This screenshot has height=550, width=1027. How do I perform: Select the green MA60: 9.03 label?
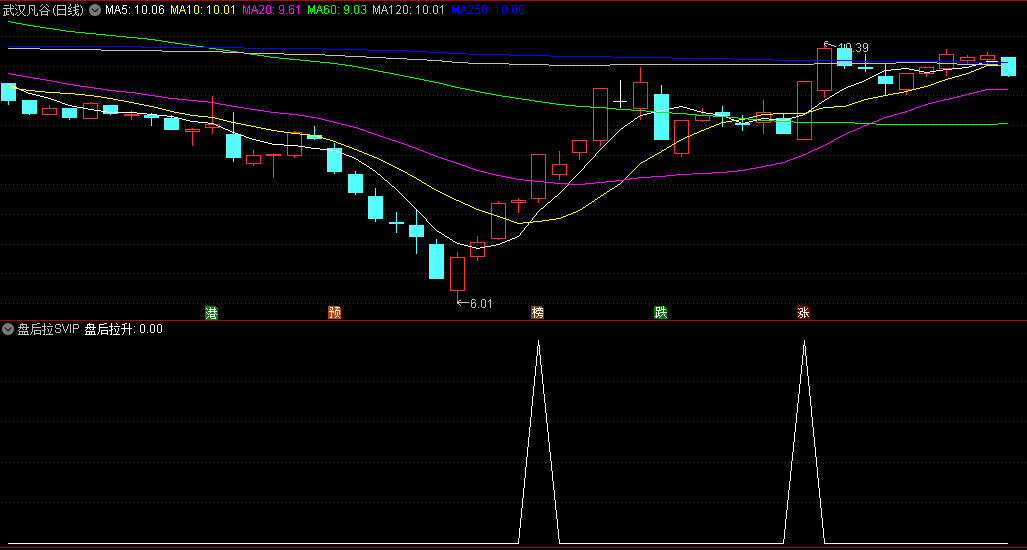tap(337, 10)
